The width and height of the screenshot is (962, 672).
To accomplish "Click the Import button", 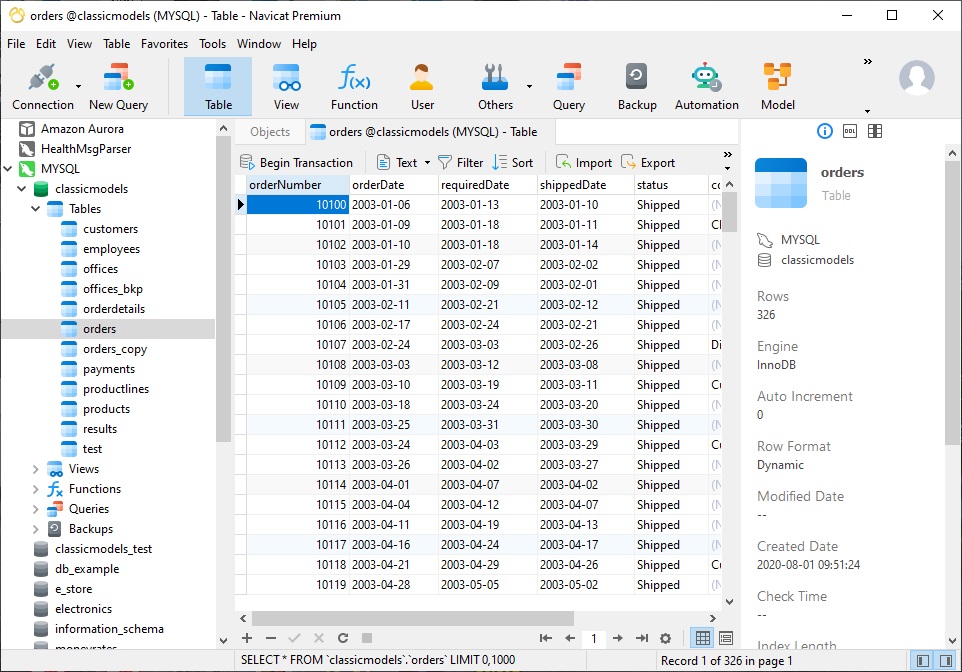I will tap(583, 163).
